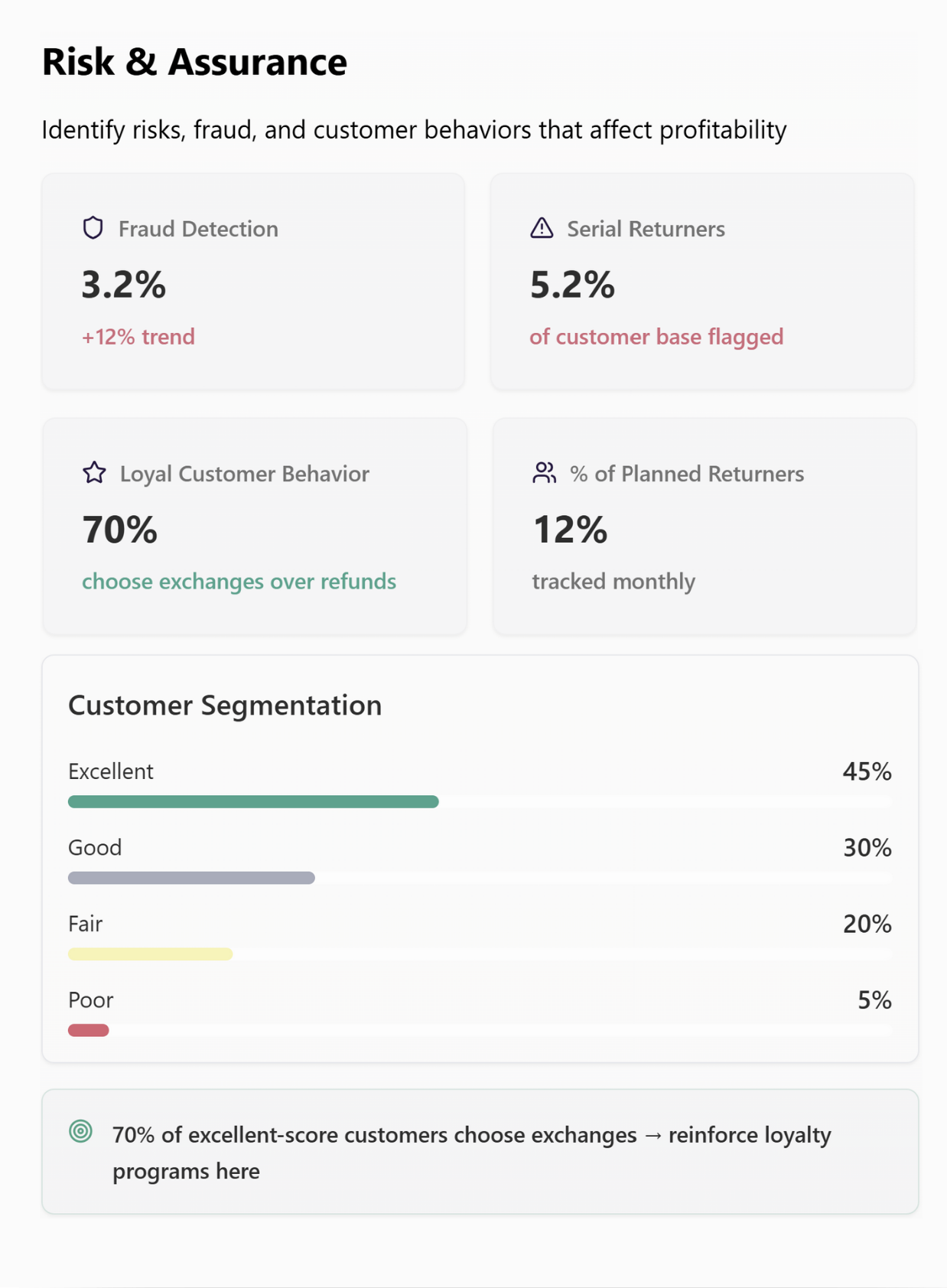
Task: Click the shield icon beside Fraud Detection
Action: coord(93,228)
